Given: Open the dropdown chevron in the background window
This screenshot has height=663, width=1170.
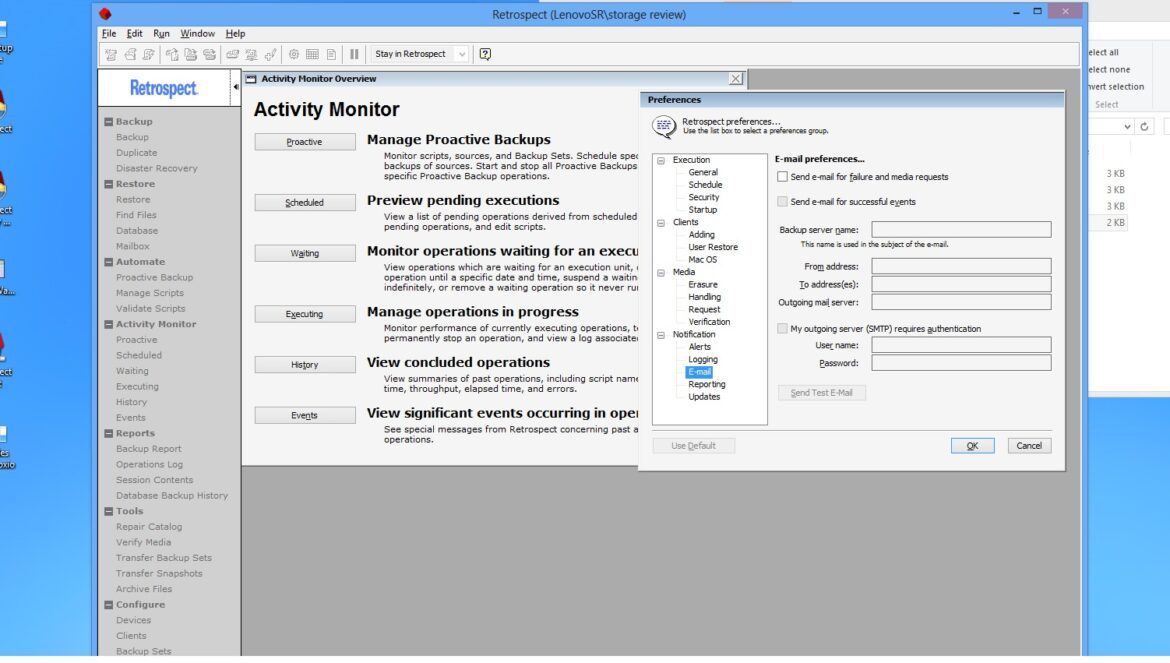Looking at the screenshot, I should tap(1127, 127).
